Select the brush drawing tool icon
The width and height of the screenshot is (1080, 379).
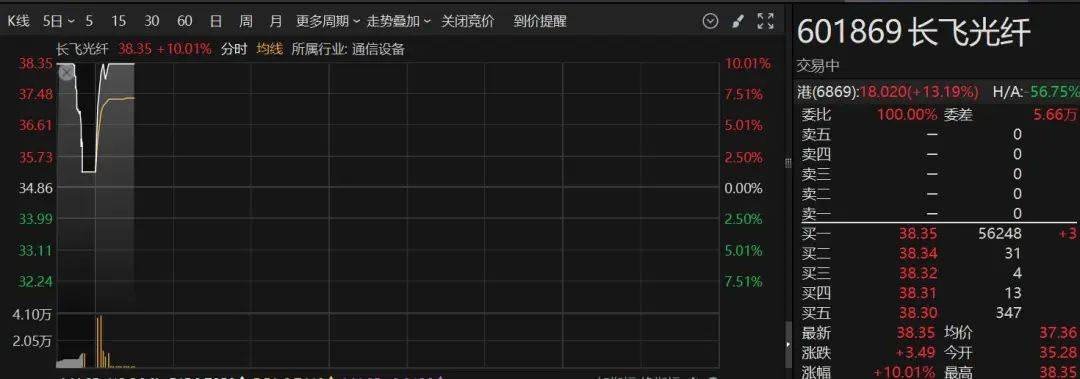[738, 21]
